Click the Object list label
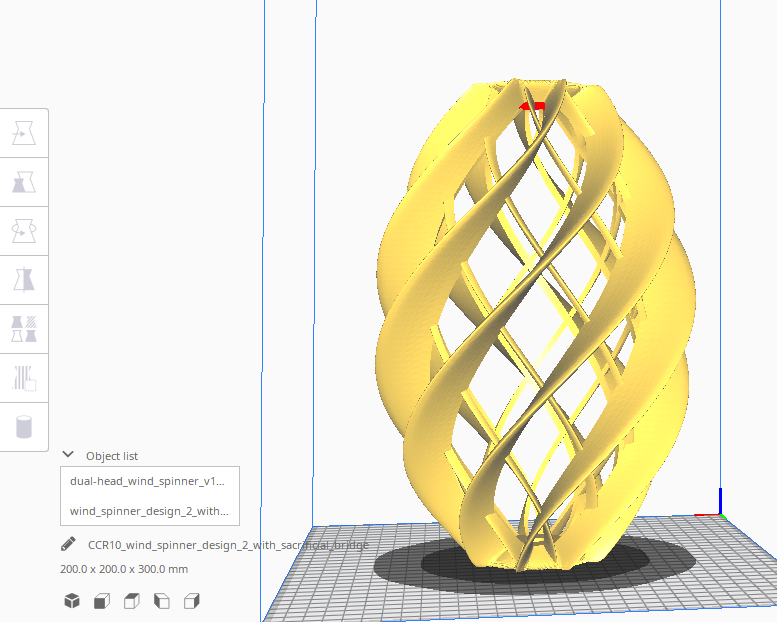 112,456
